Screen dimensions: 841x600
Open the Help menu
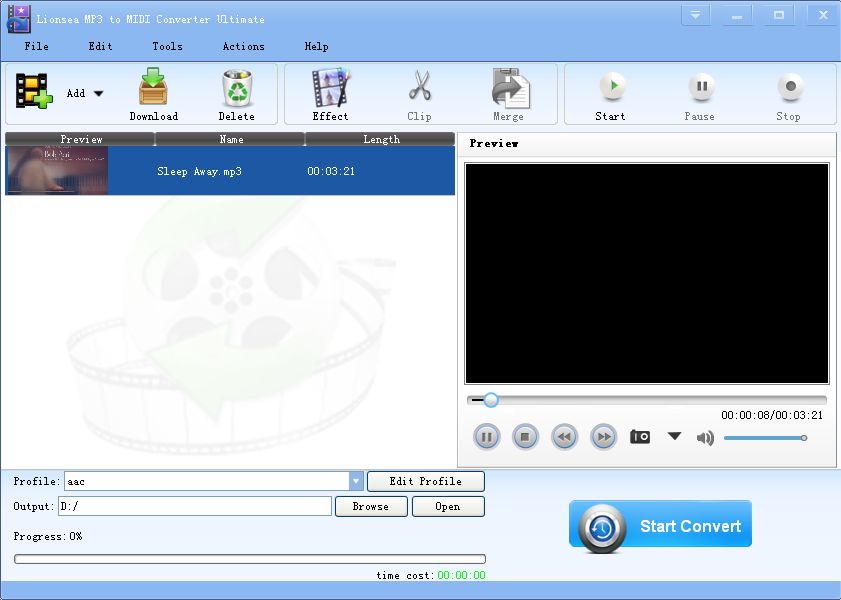(316, 46)
